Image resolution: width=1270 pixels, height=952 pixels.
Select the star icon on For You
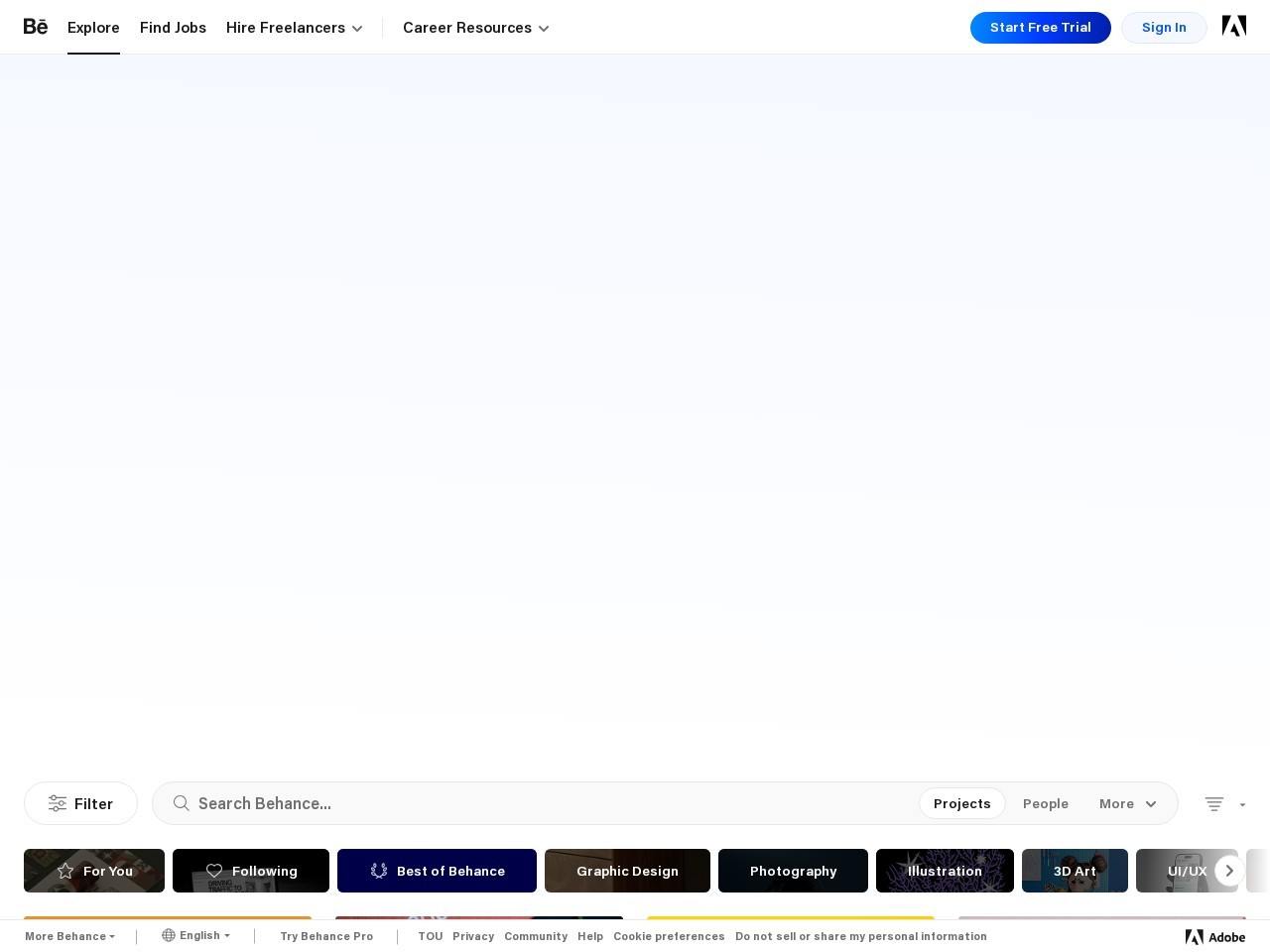click(65, 870)
